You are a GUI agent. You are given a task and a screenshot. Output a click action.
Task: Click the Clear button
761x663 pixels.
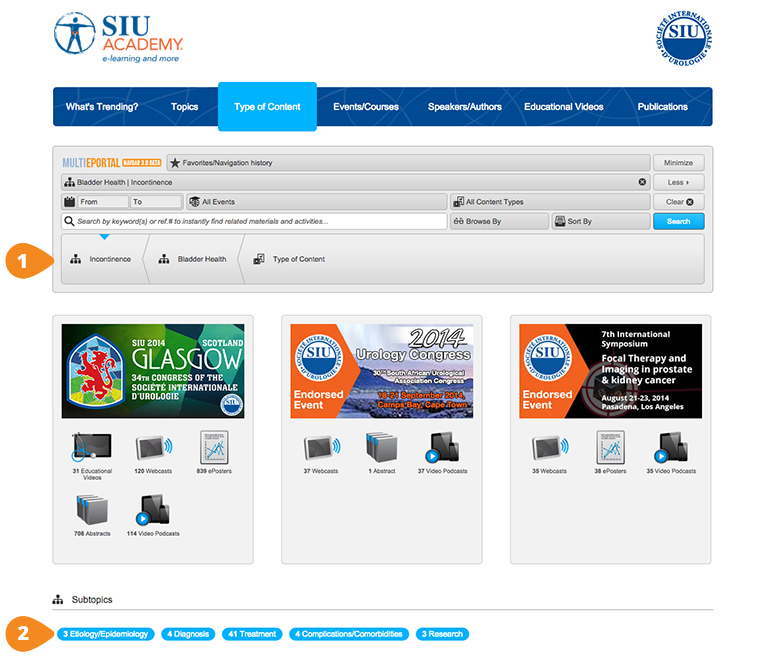(678, 201)
